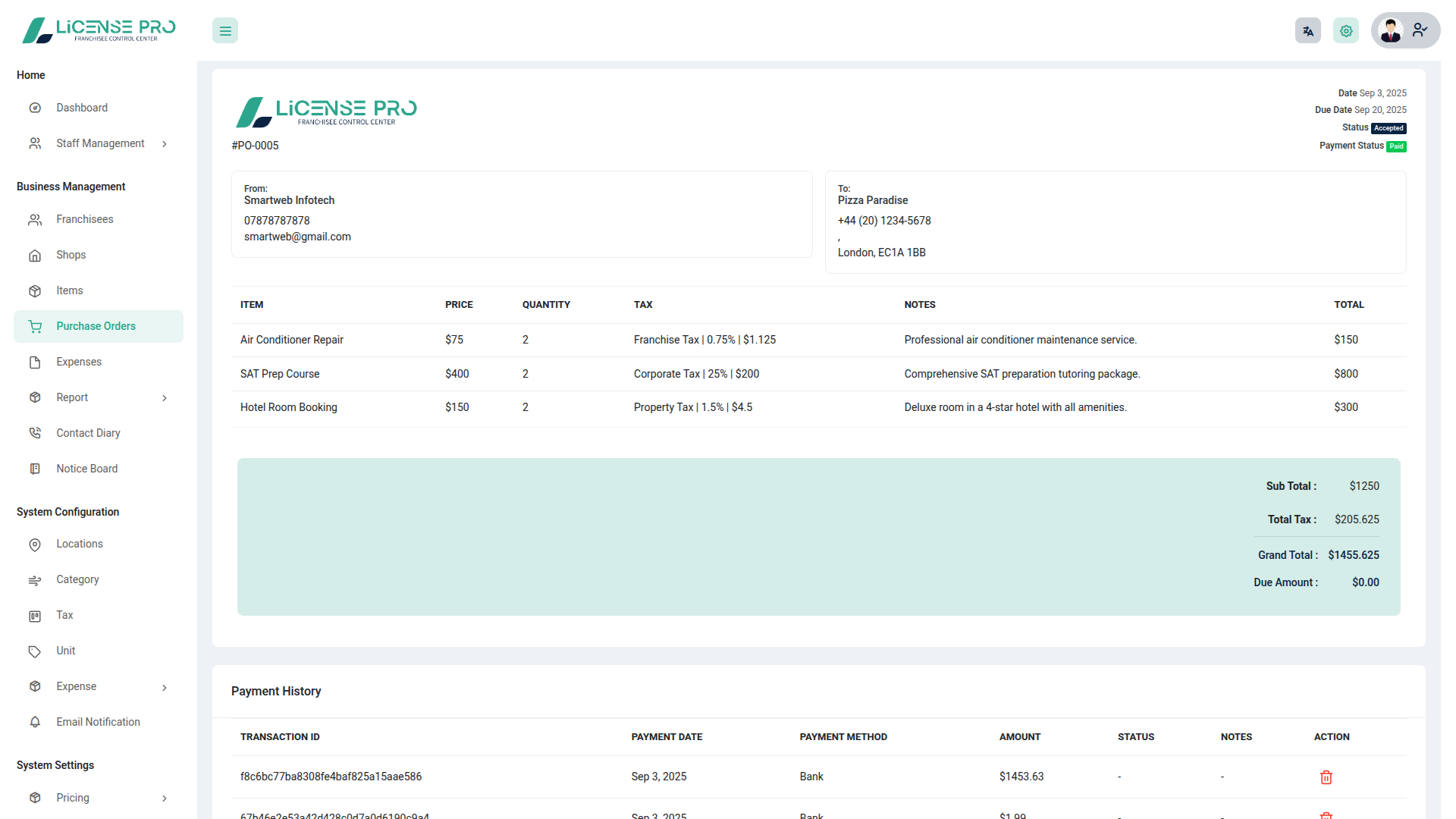Image resolution: width=1456 pixels, height=819 pixels.
Task: Click the green settings gear icon
Action: [1346, 31]
